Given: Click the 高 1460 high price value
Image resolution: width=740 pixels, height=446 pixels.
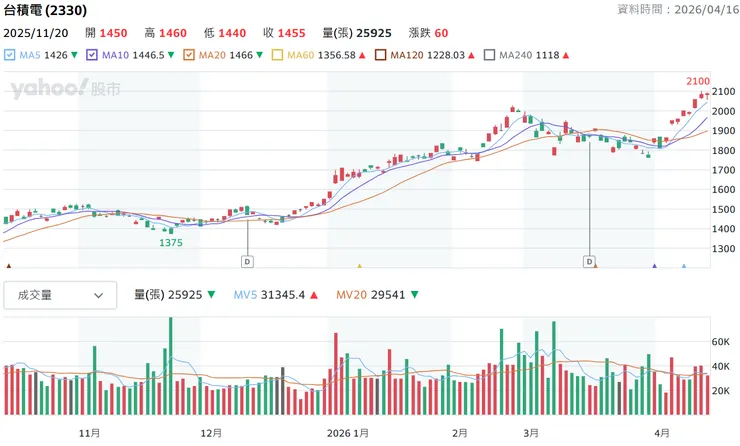Looking at the screenshot, I should pyautogui.click(x=166, y=33).
